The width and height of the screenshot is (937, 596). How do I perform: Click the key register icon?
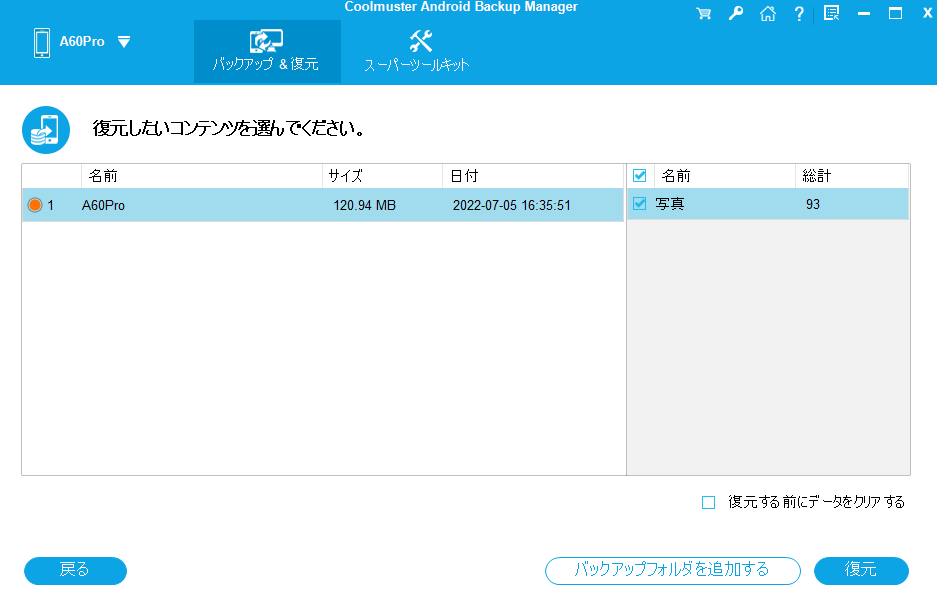coord(736,14)
